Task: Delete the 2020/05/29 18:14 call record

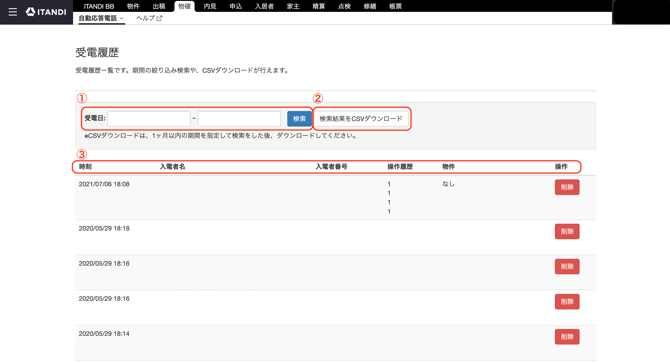Action: click(567, 337)
